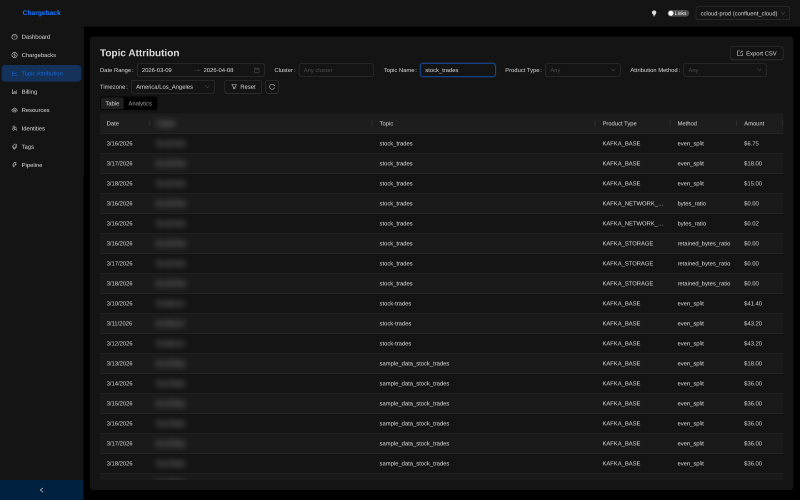Switch to the Analytics tab
The image size is (800, 500).
point(140,104)
